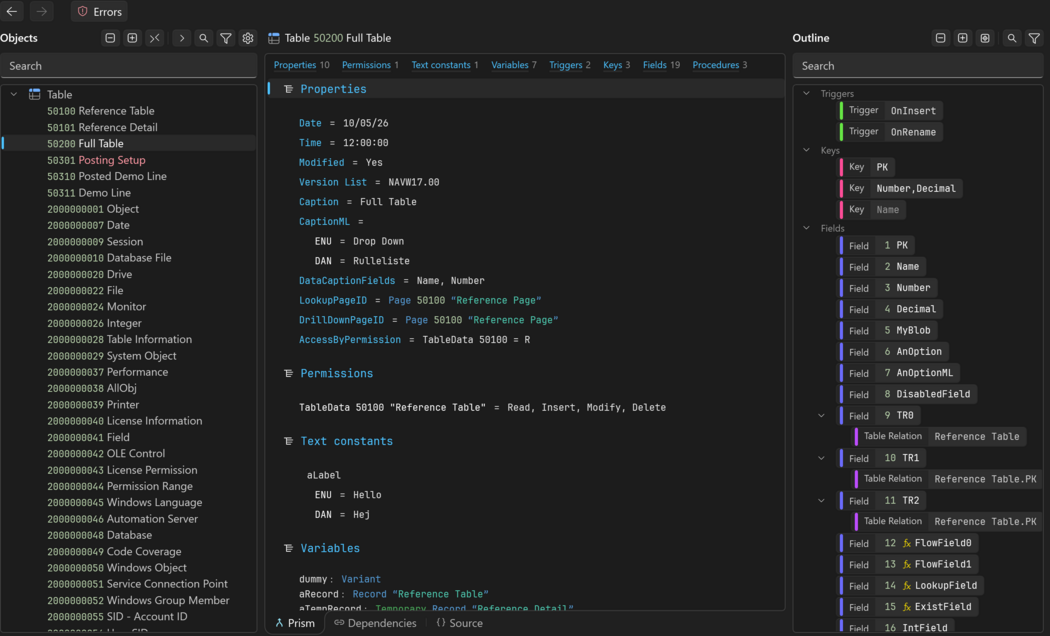Expand all in the Objects panel toolbar

click(133, 38)
